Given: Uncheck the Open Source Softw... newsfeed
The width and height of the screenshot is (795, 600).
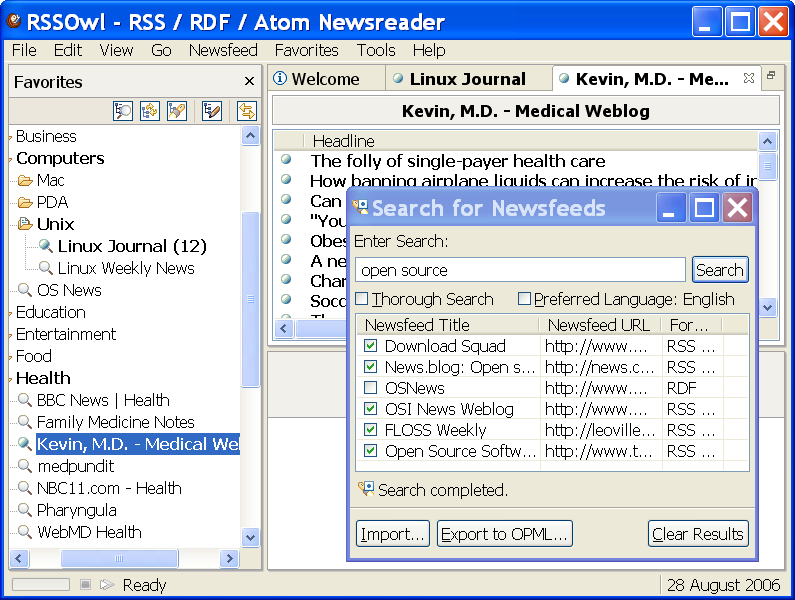Looking at the screenshot, I should [x=371, y=451].
